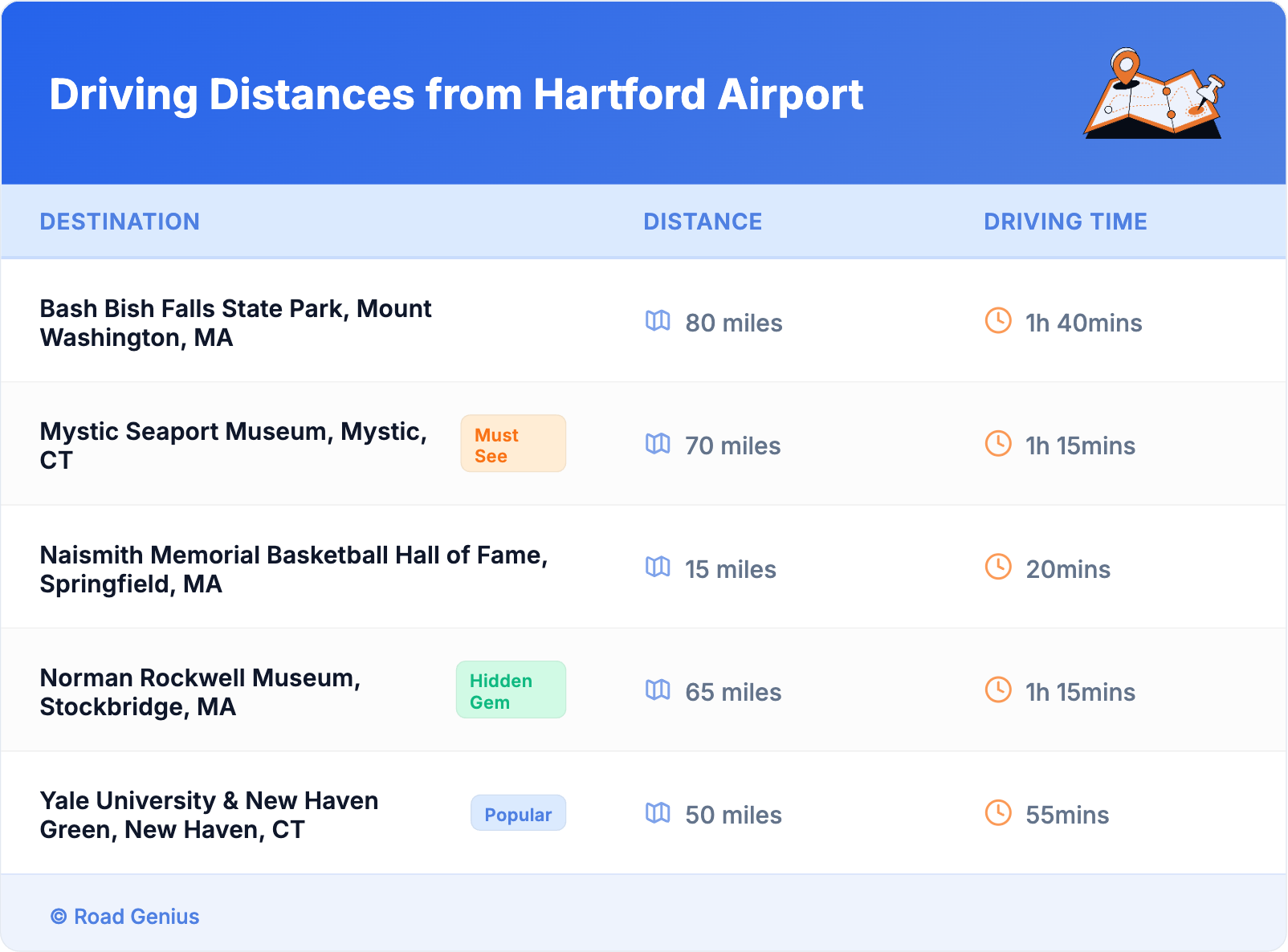Click map icon beside 80 miles
The width and height of the screenshot is (1288, 952).
658,321
